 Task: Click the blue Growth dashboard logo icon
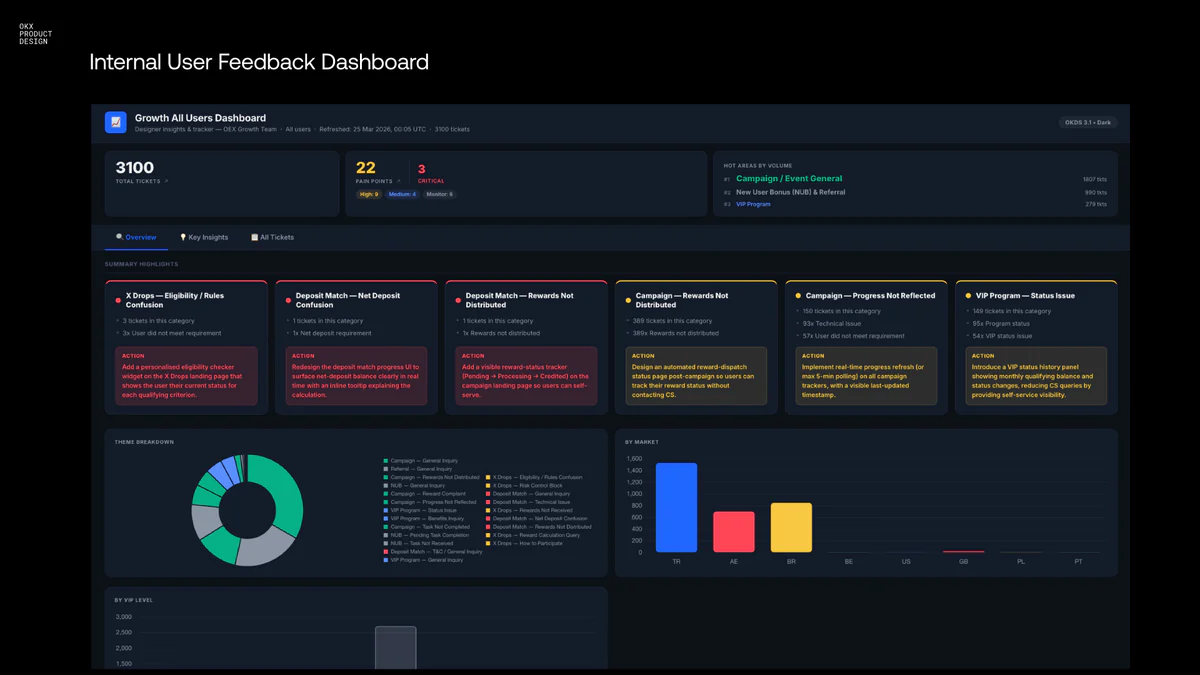[116, 122]
